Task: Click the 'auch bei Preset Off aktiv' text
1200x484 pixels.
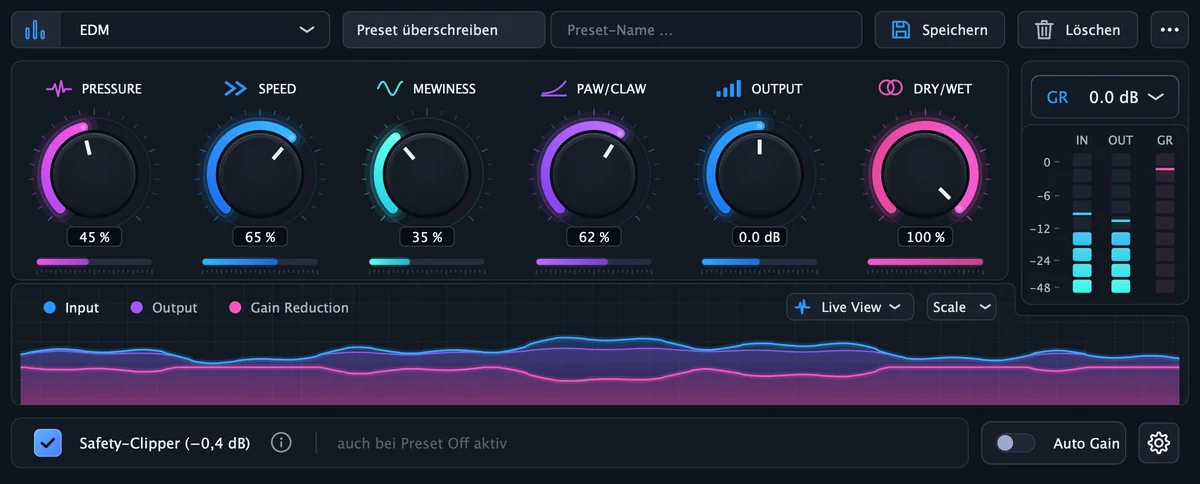Action: click(422, 443)
